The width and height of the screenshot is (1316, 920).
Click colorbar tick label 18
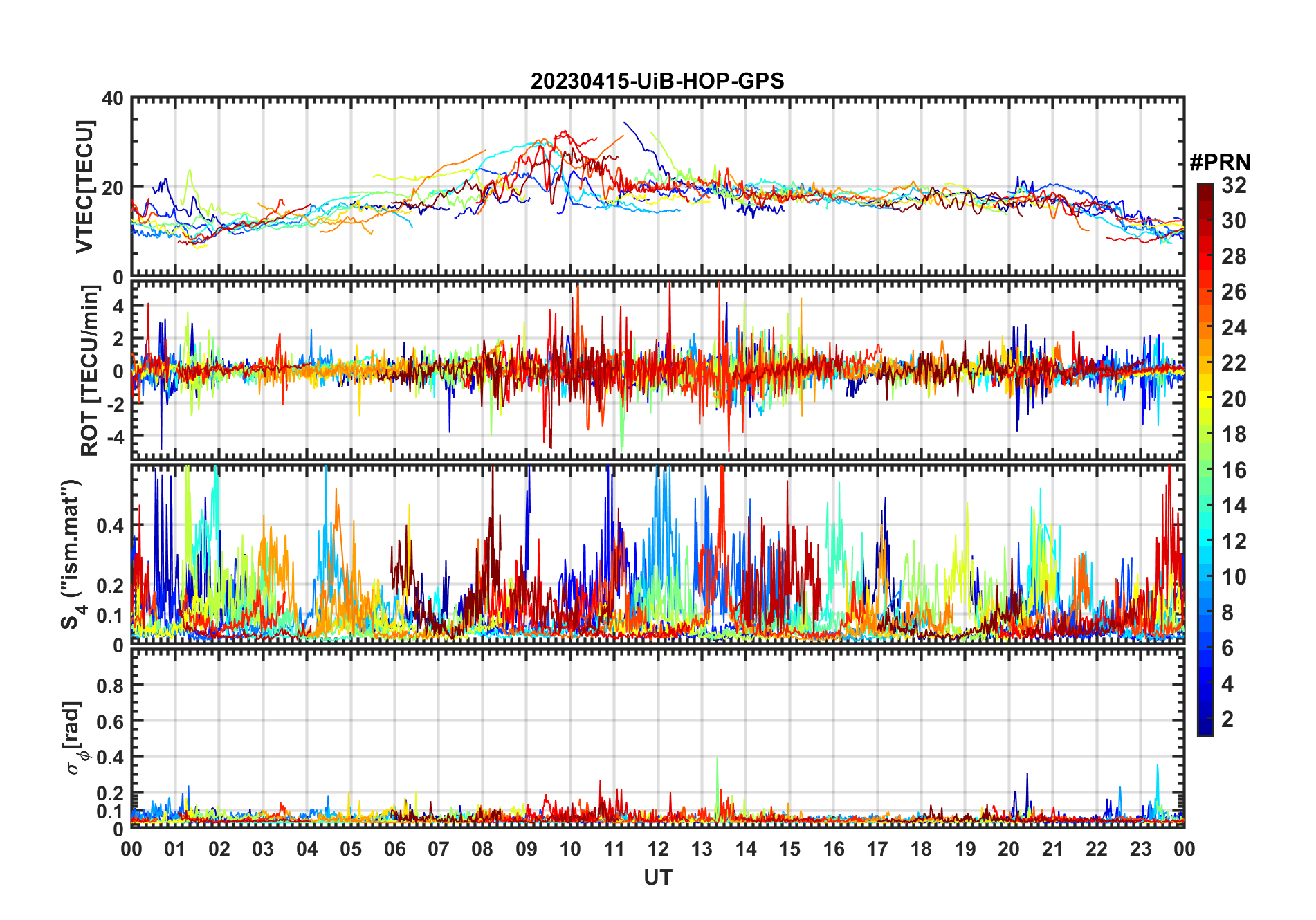1234,434
